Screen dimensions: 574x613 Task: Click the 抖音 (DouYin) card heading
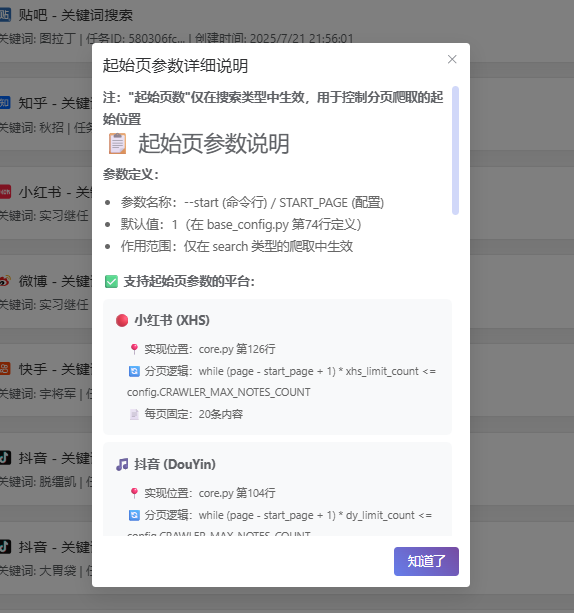pyautogui.click(x=175, y=464)
